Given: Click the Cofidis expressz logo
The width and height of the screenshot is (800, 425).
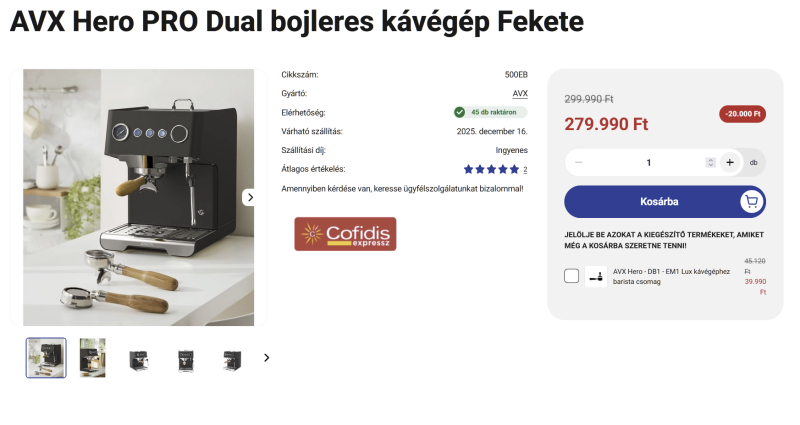Looking at the screenshot, I should [x=345, y=234].
